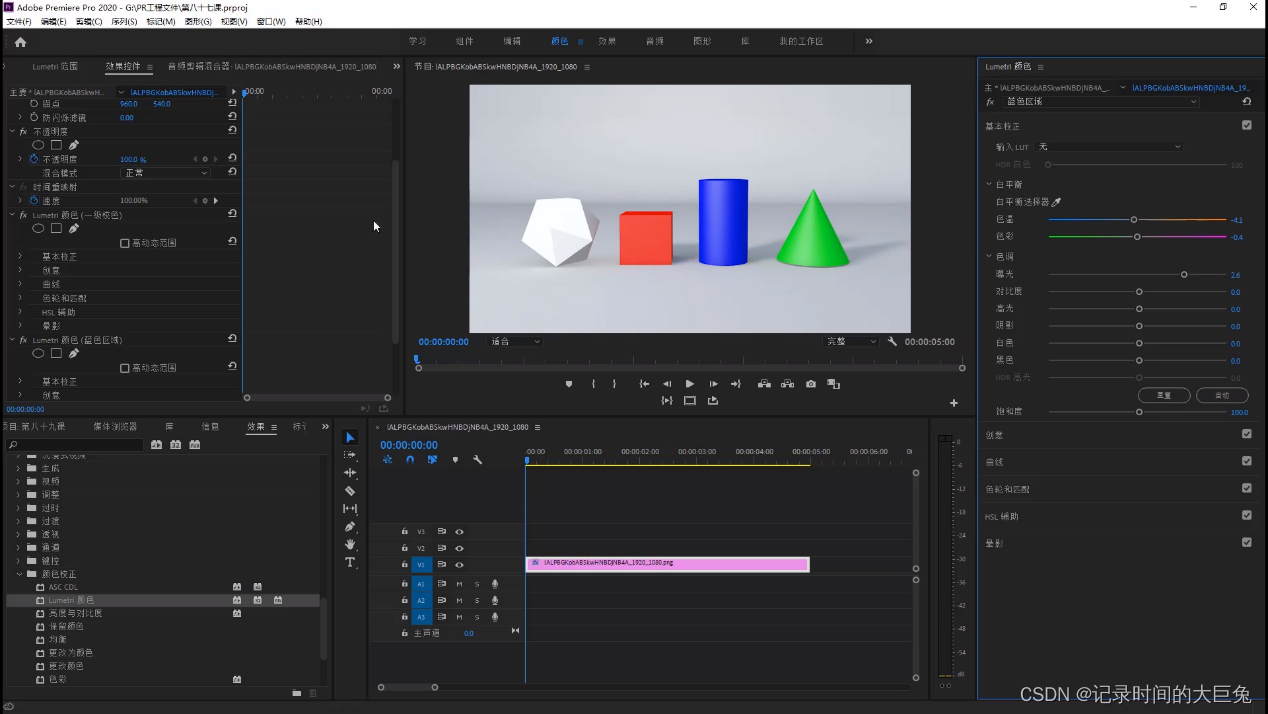Open the 输入 LUT dropdown
This screenshot has width=1268, height=714.
[x=1109, y=147]
